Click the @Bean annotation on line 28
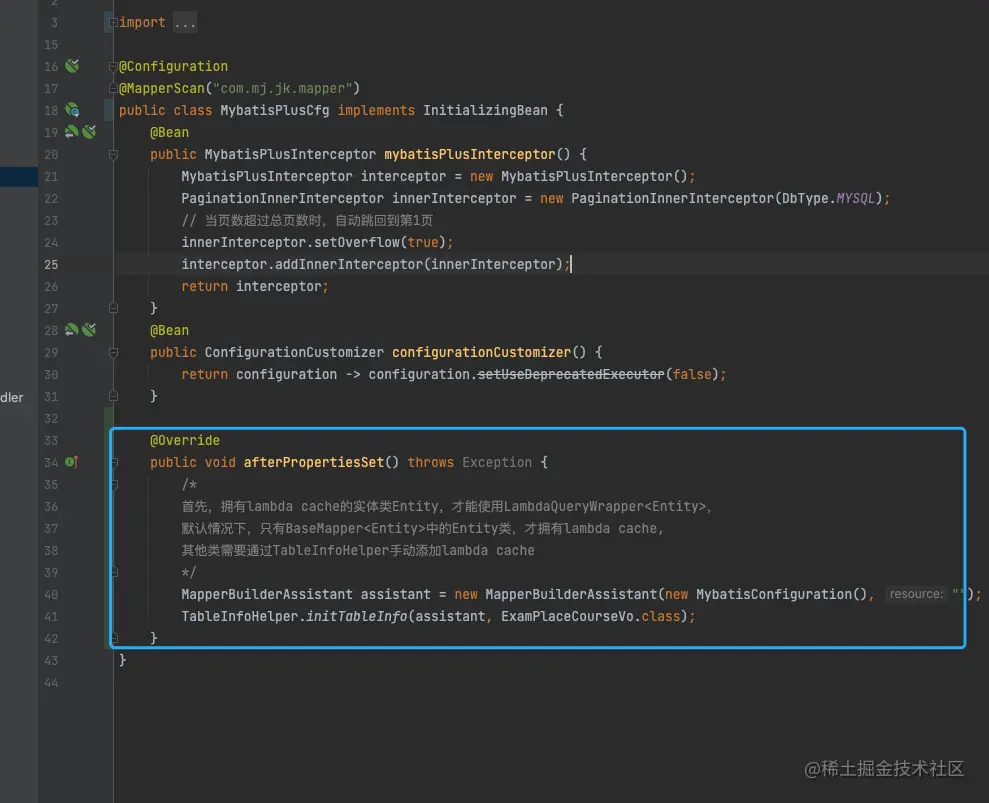The image size is (989, 803). click(x=169, y=331)
